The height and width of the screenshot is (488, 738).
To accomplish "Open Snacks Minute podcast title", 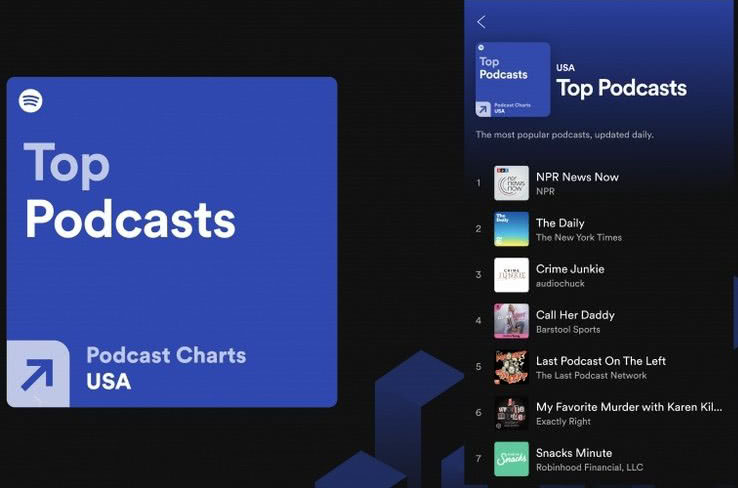I will 574,453.
